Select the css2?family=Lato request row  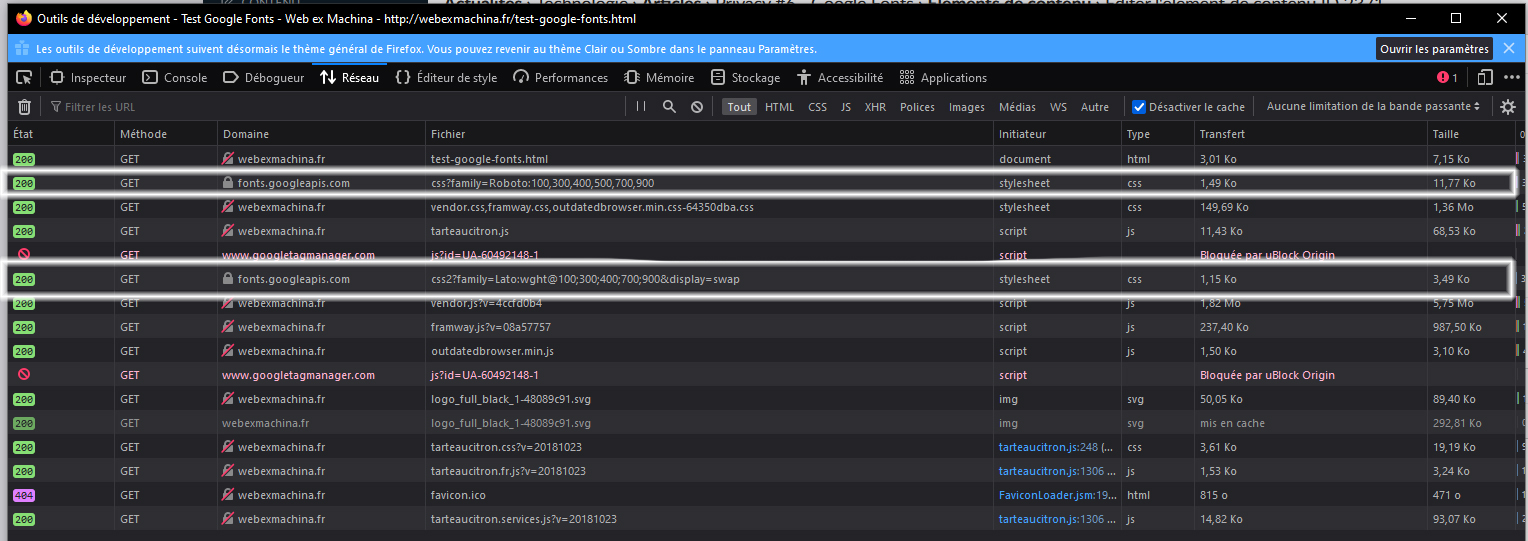point(762,279)
